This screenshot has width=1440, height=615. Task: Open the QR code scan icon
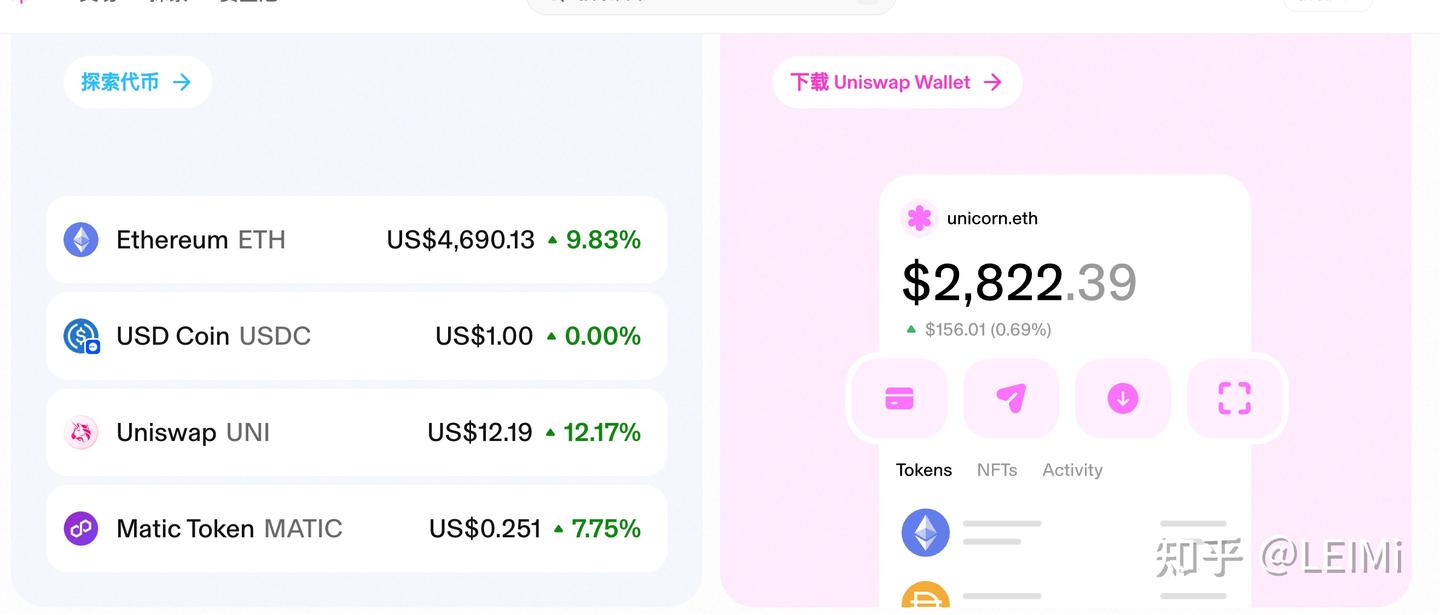tap(1236, 398)
